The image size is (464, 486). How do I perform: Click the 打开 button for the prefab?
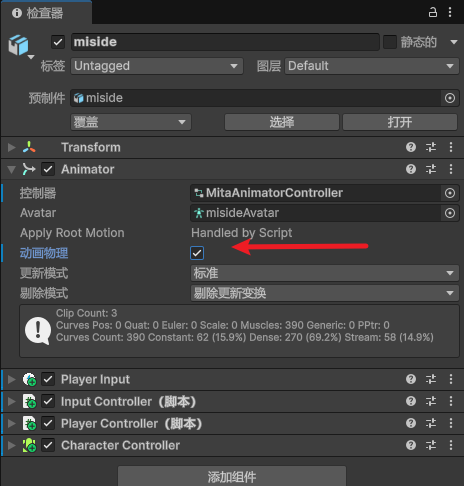[400, 122]
